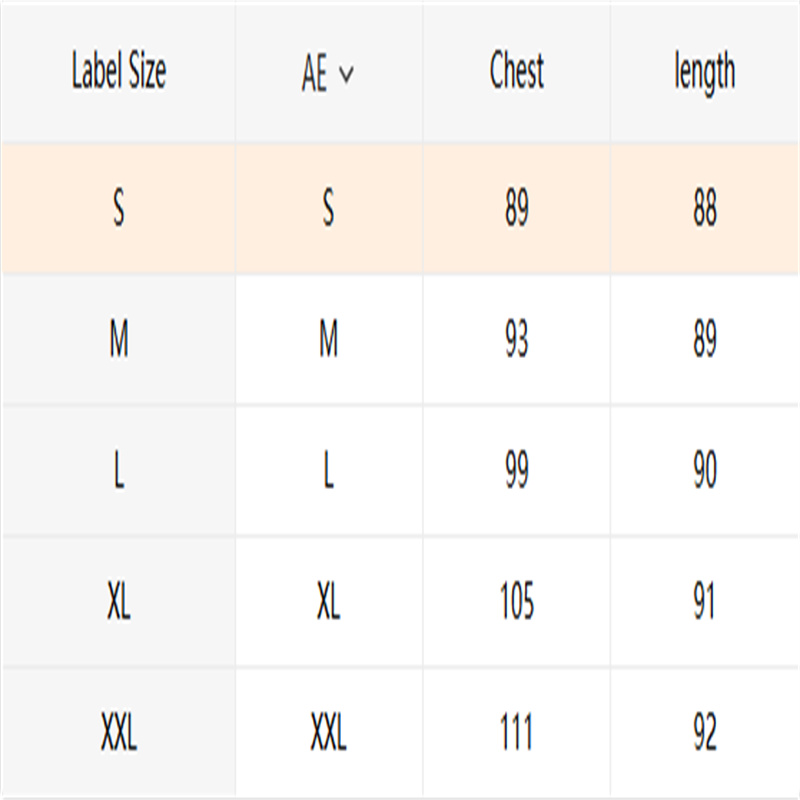Select the highlighted S label size row

(x=400, y=208)
